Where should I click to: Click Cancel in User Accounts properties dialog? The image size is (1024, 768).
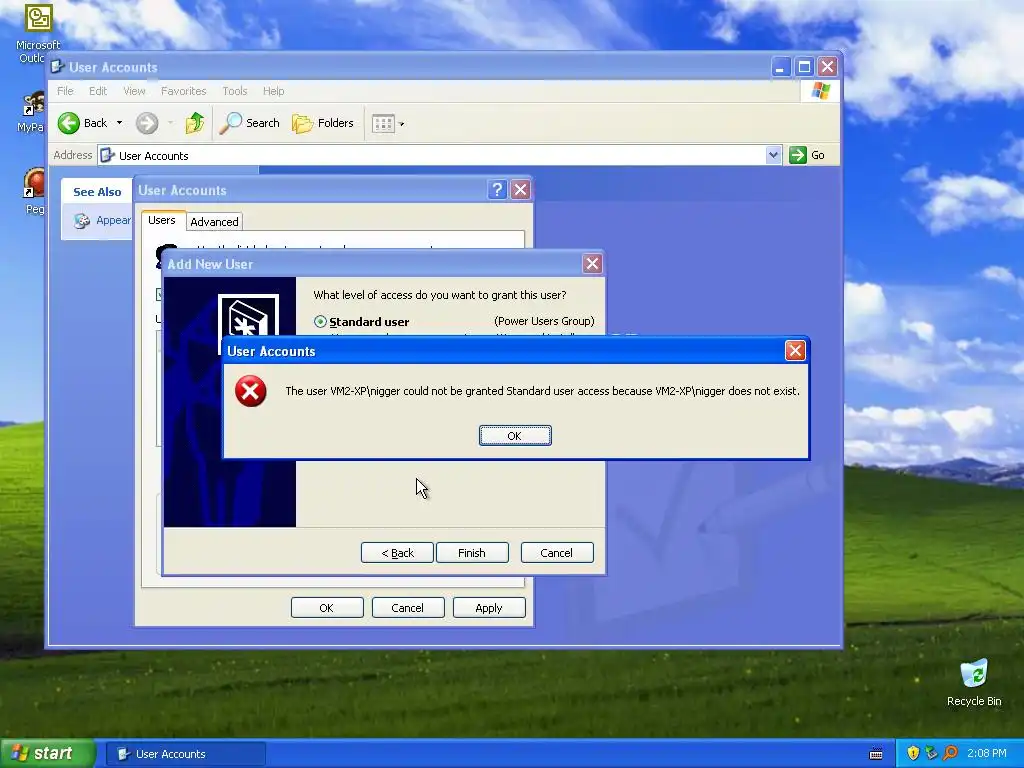click(408, 607)
